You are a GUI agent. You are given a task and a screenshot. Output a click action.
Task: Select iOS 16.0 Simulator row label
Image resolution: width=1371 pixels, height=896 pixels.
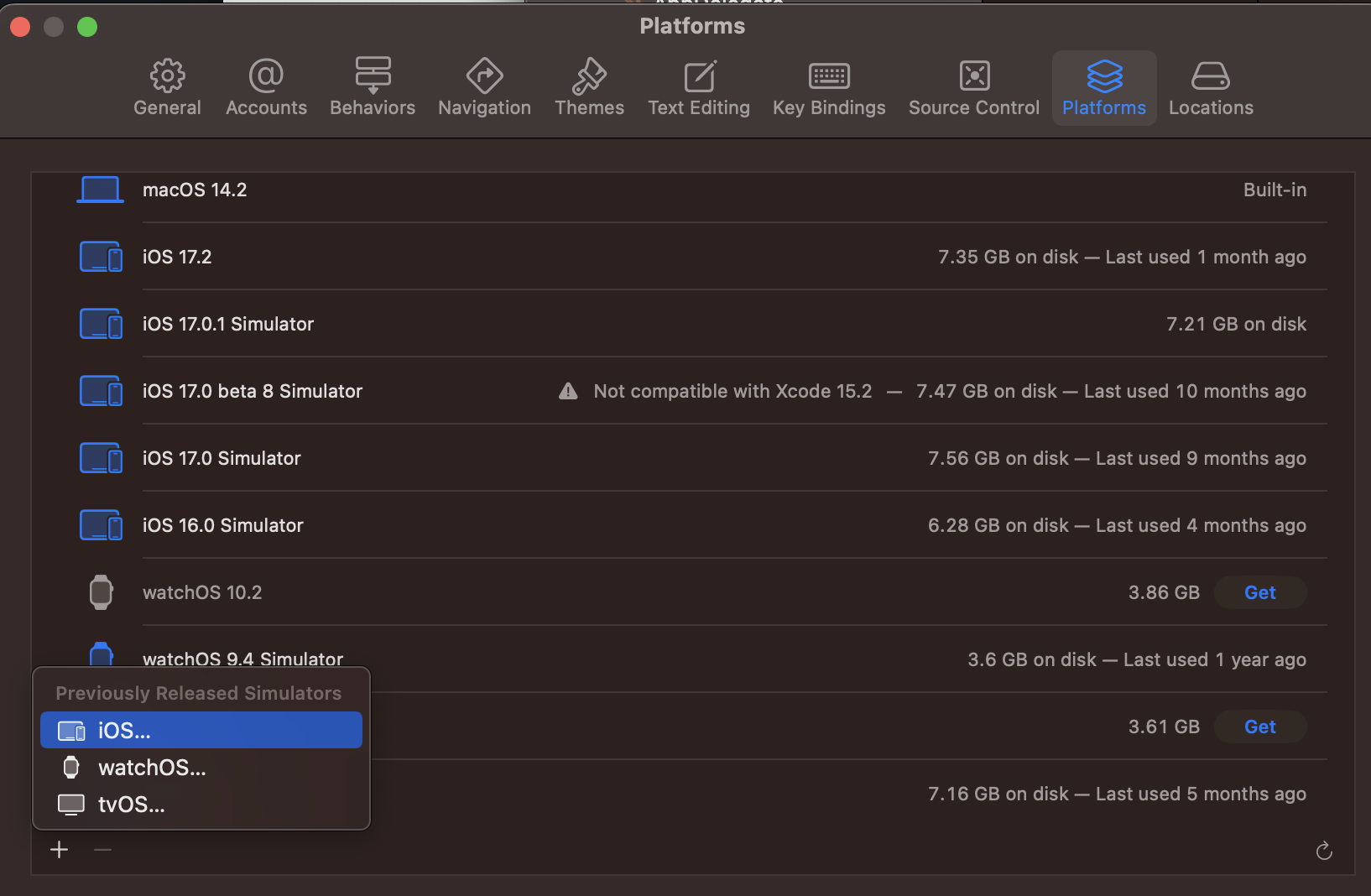tap(223, 525)
